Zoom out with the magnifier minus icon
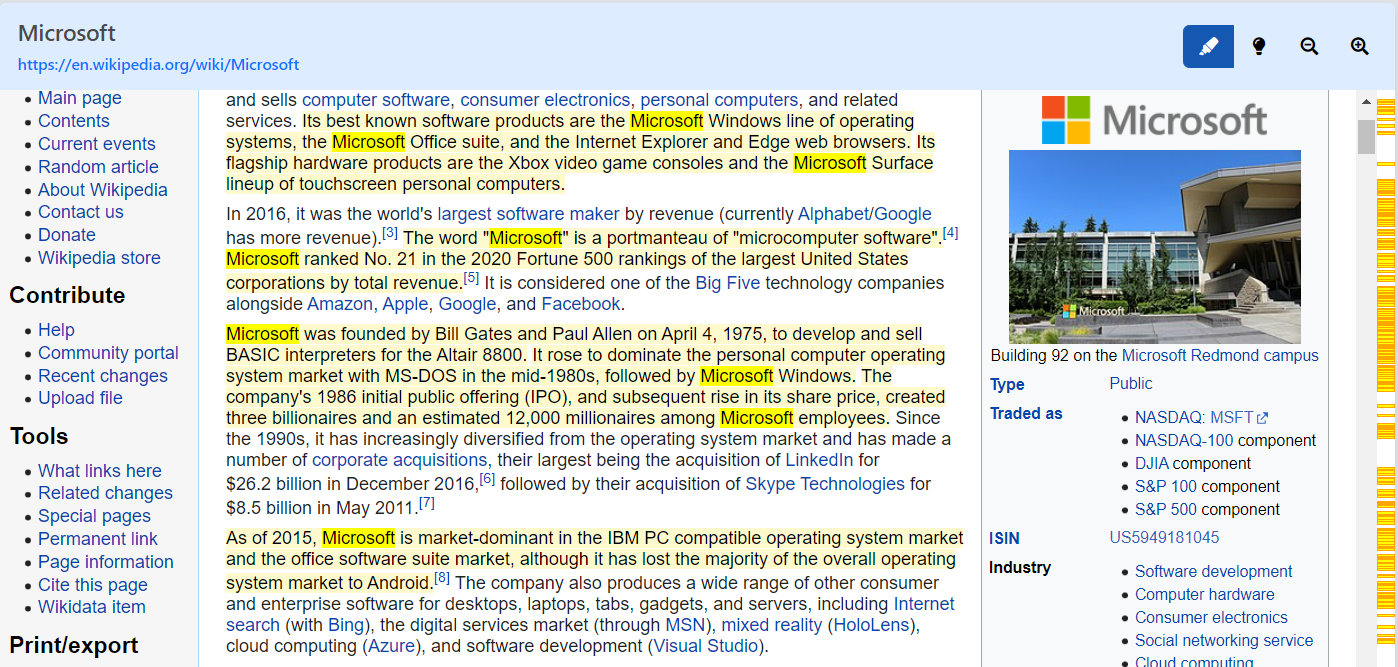 [1309, 47]
